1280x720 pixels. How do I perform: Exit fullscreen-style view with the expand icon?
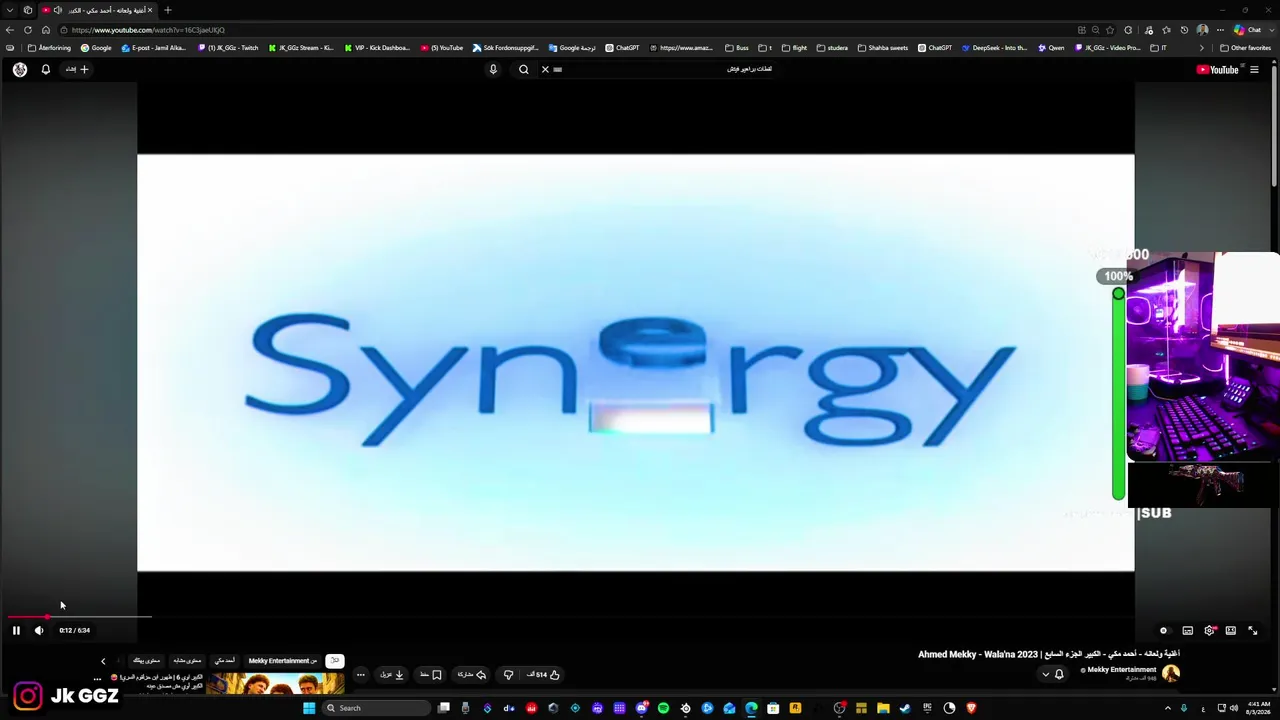tap(1252, 630)
